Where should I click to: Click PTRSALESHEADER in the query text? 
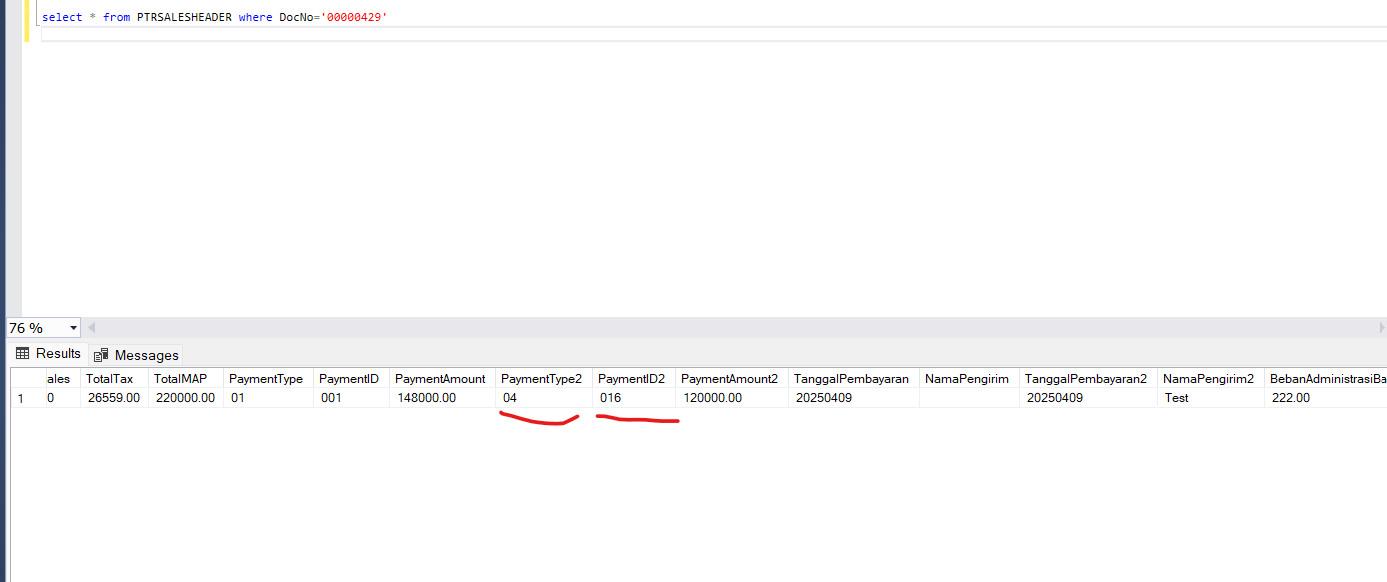point(184,18)
